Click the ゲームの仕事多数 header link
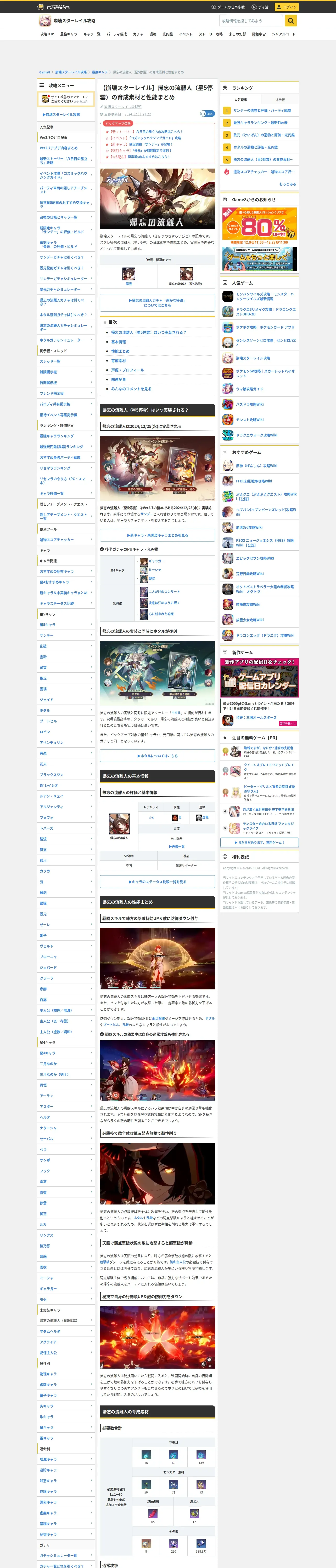Viewport: 336px width, 1568px height. tap(228, 7)
